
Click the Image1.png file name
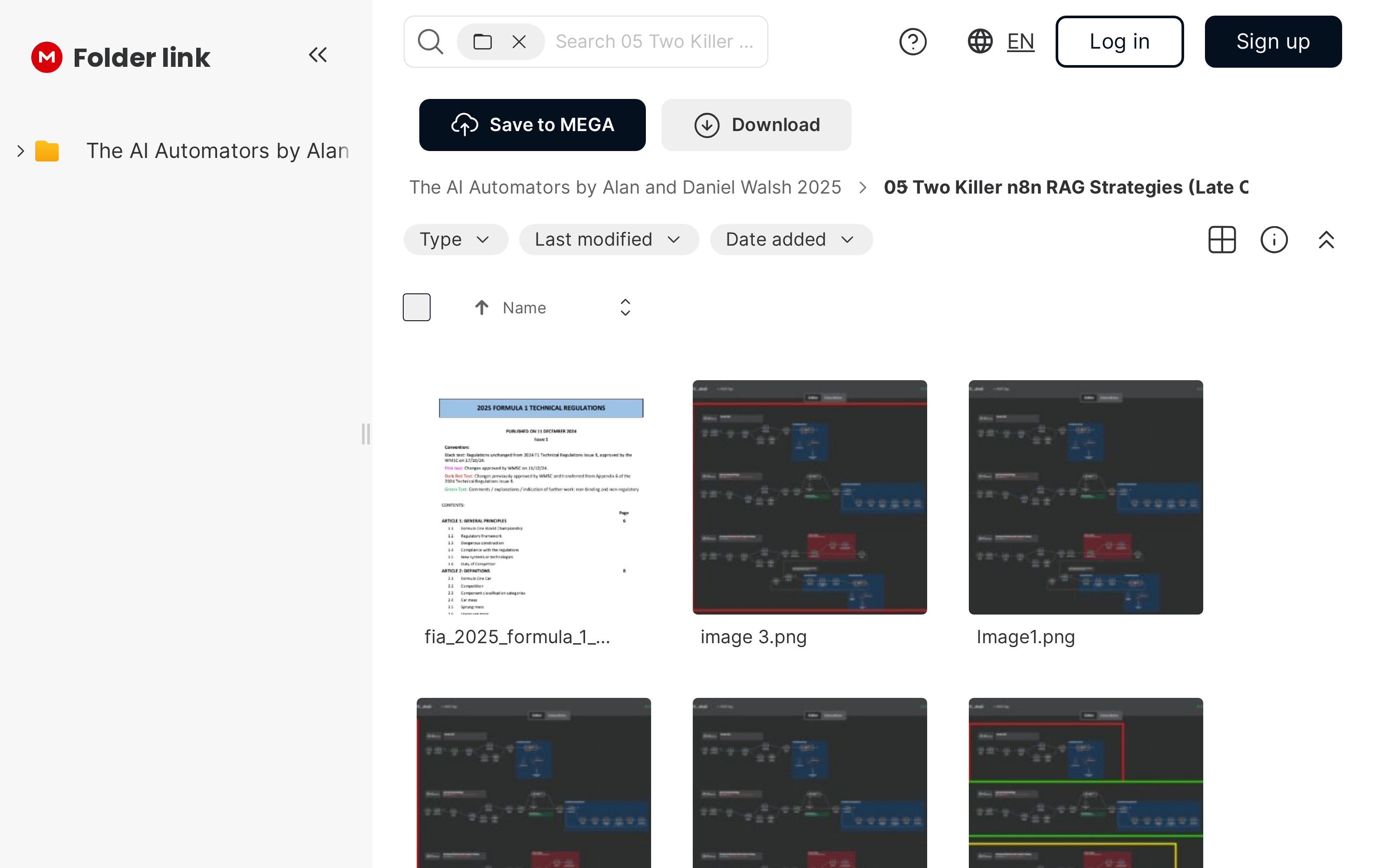pos(1026,637)
